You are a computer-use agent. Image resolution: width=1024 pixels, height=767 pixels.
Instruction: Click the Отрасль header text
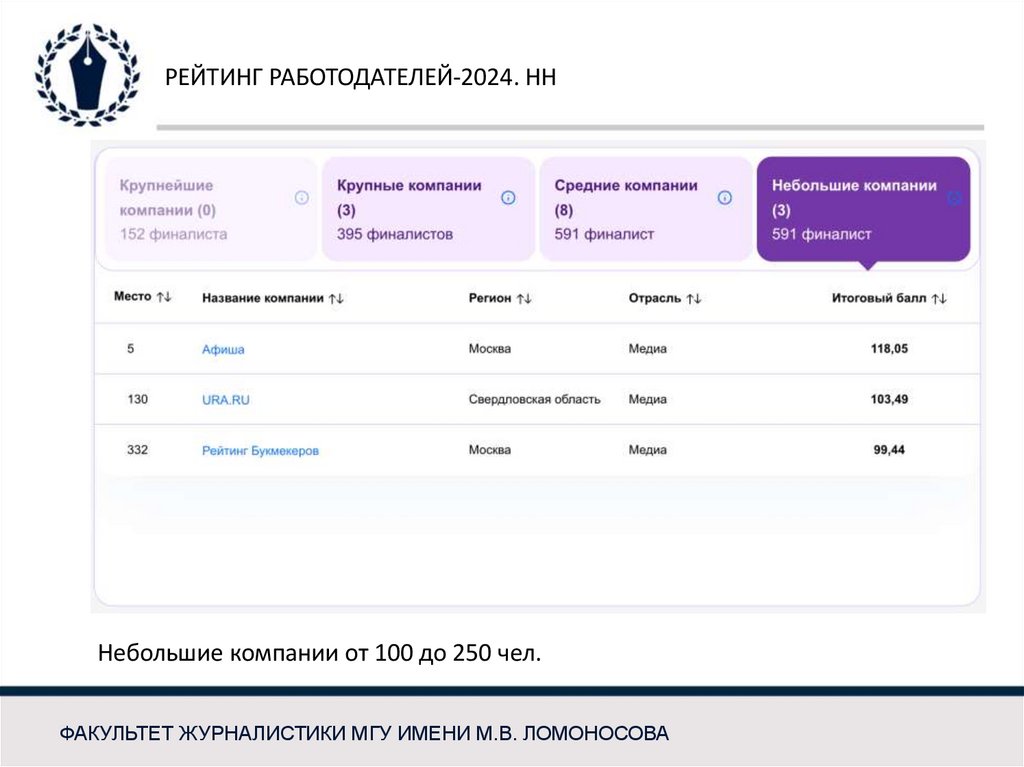coord(654,298)
